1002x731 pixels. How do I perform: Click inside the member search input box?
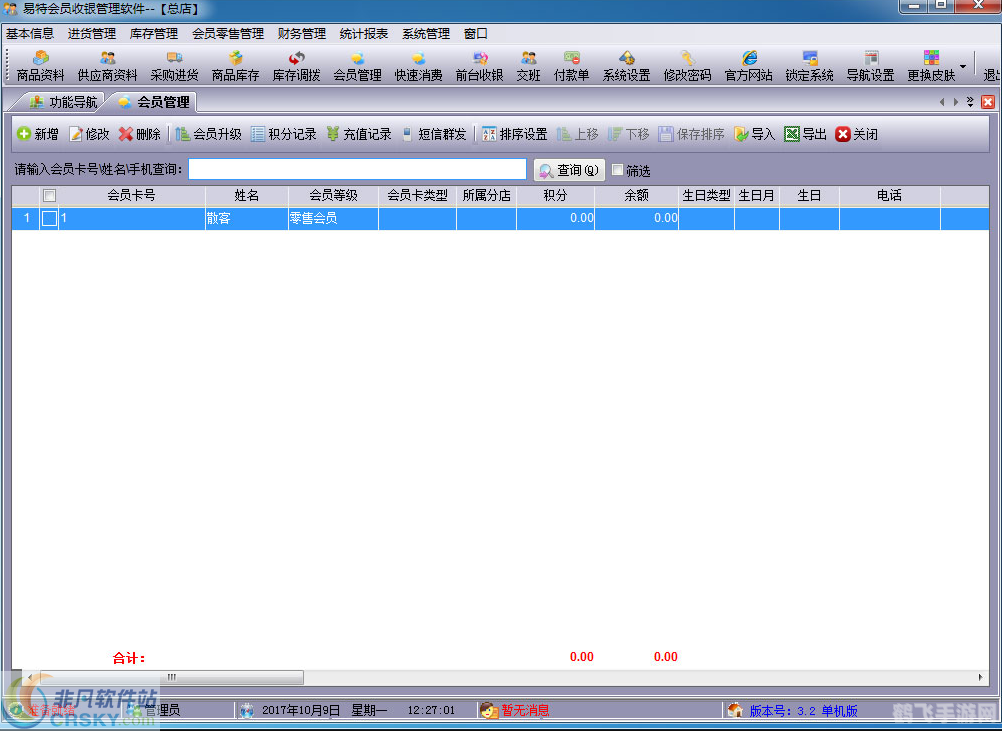357,168
